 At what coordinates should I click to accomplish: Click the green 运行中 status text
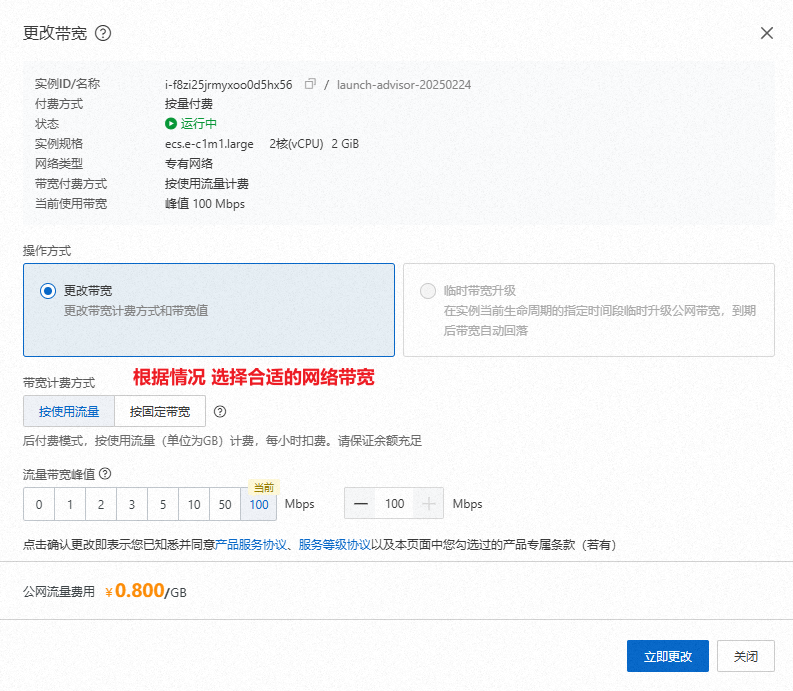(x=199, y=123)
